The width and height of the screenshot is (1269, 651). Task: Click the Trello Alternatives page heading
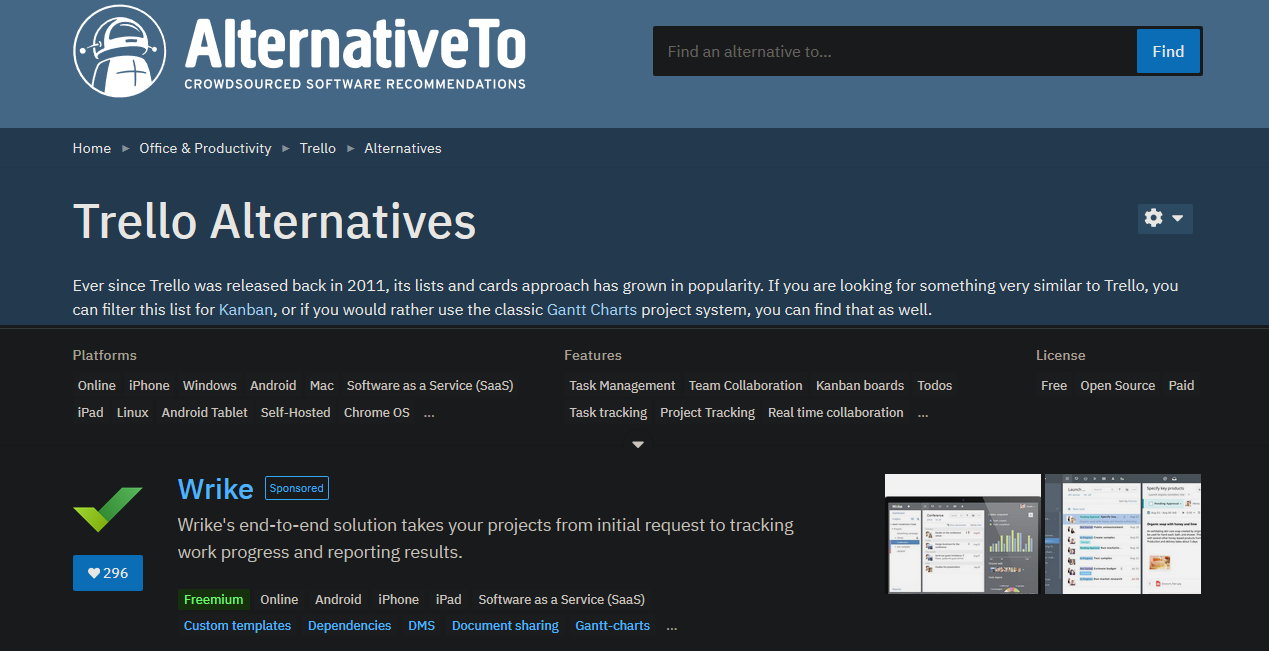click(274, 221)
